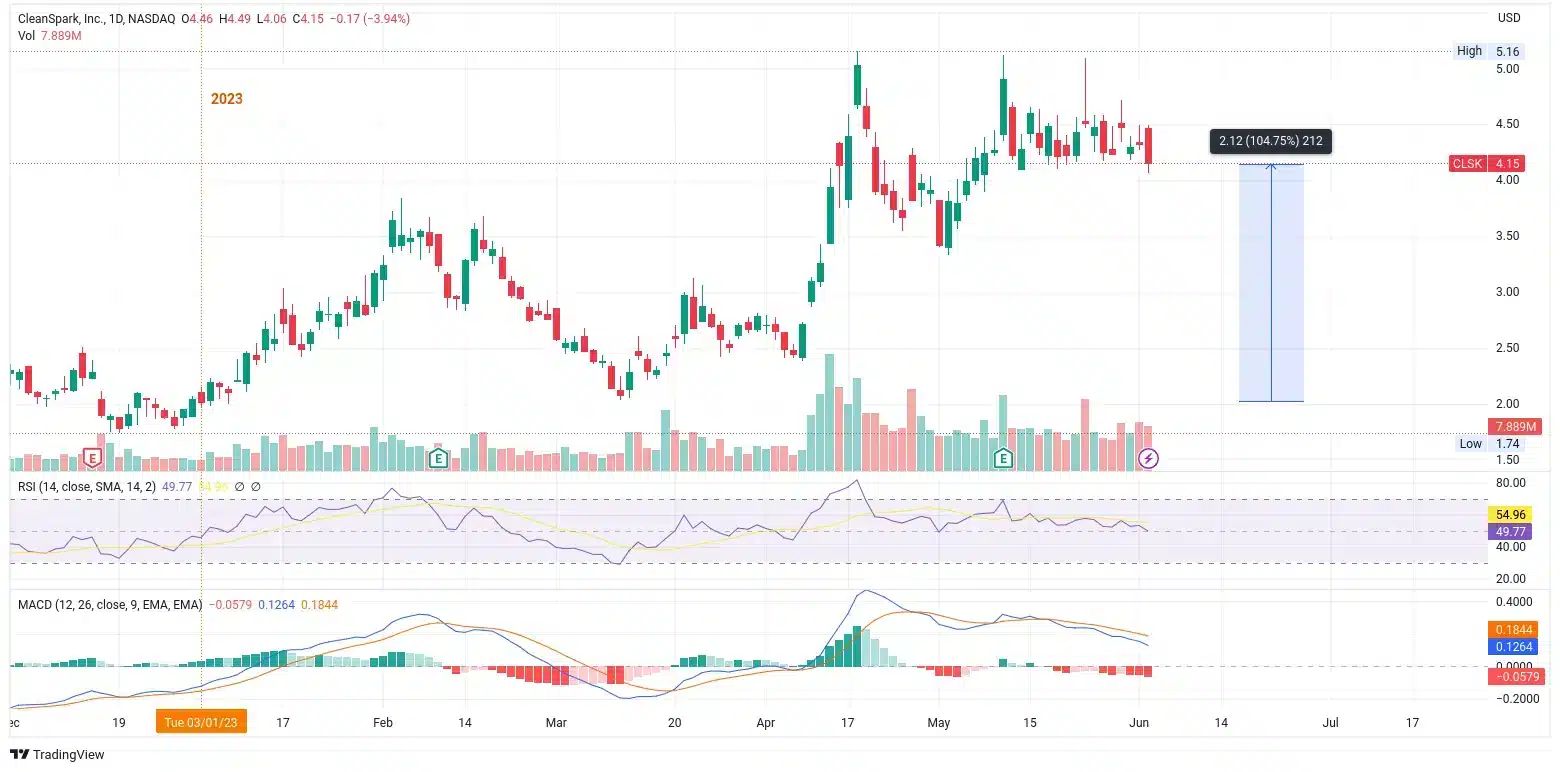
Task: Click the red -0.0579 histogram axis label
Action: pos(1515,677)
